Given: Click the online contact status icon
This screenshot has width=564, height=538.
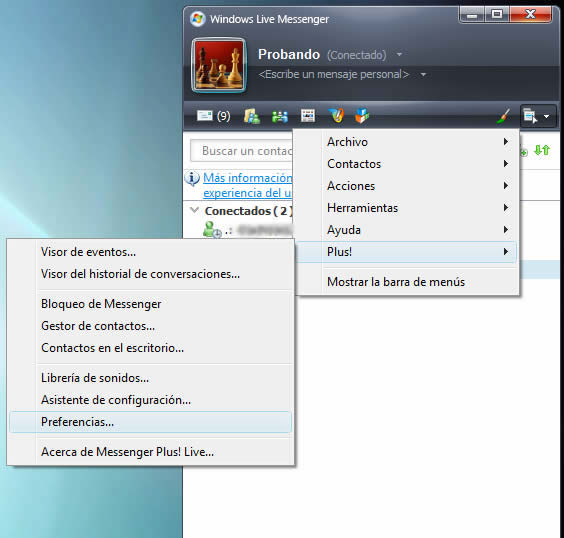Looking at the screenshot, I should pos(212,229).
